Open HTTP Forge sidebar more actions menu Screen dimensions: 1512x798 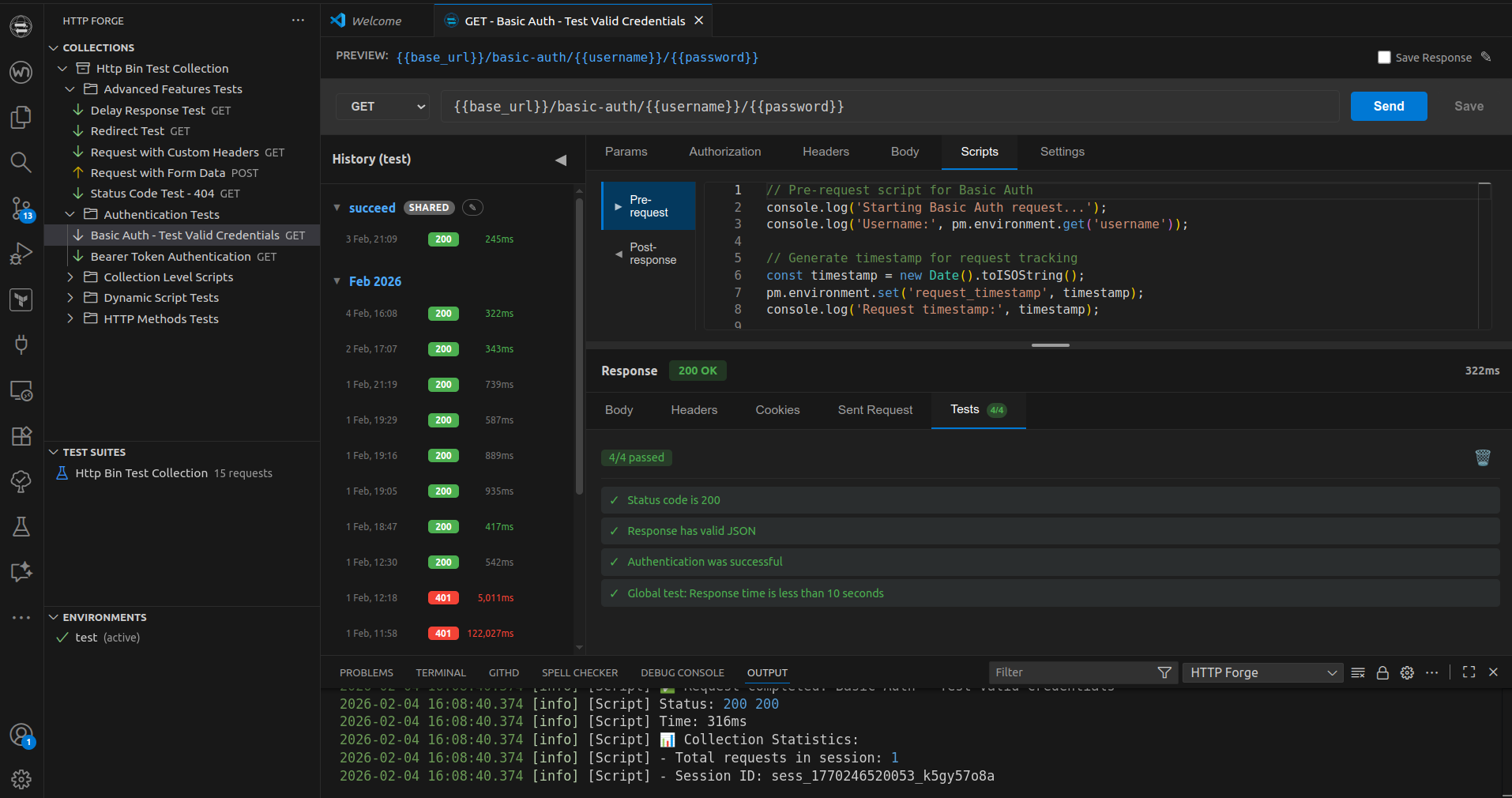pyautogui.click(x=298, y=21)
